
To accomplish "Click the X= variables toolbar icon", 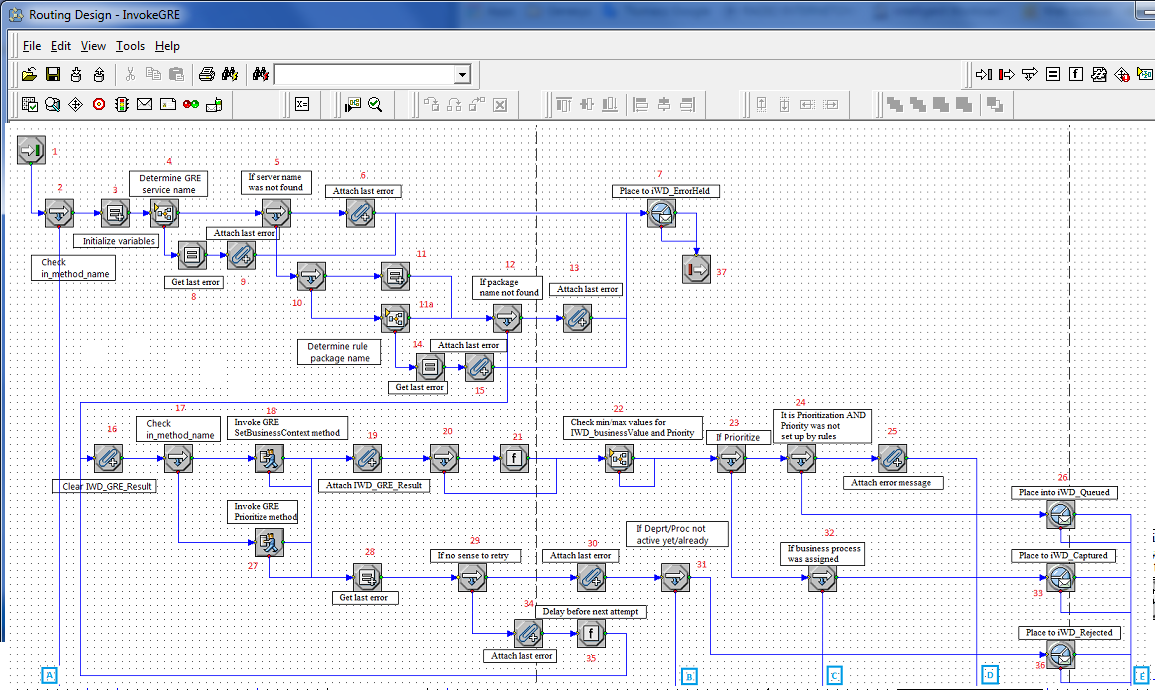I will coord(302,104).
